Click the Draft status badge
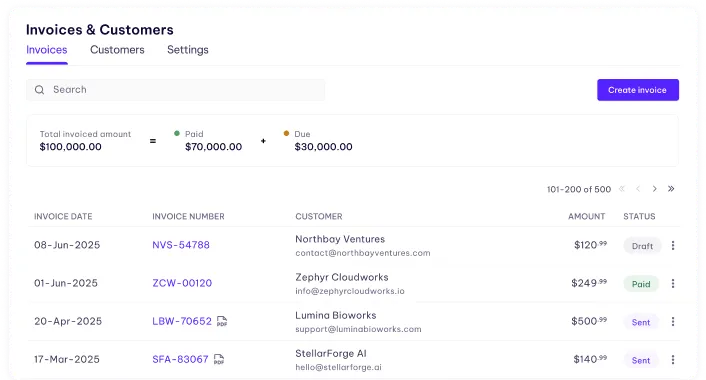Screen dimensions: 706x380 point(643,246)
